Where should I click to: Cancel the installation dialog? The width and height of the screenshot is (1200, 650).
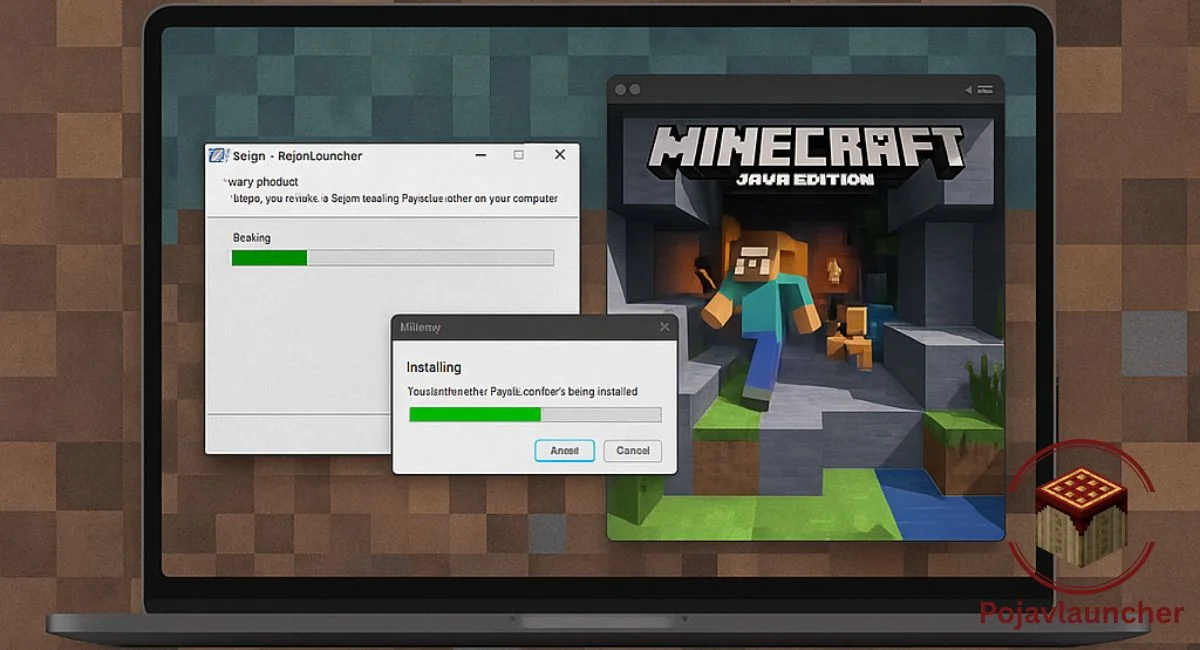pos(633,451)
